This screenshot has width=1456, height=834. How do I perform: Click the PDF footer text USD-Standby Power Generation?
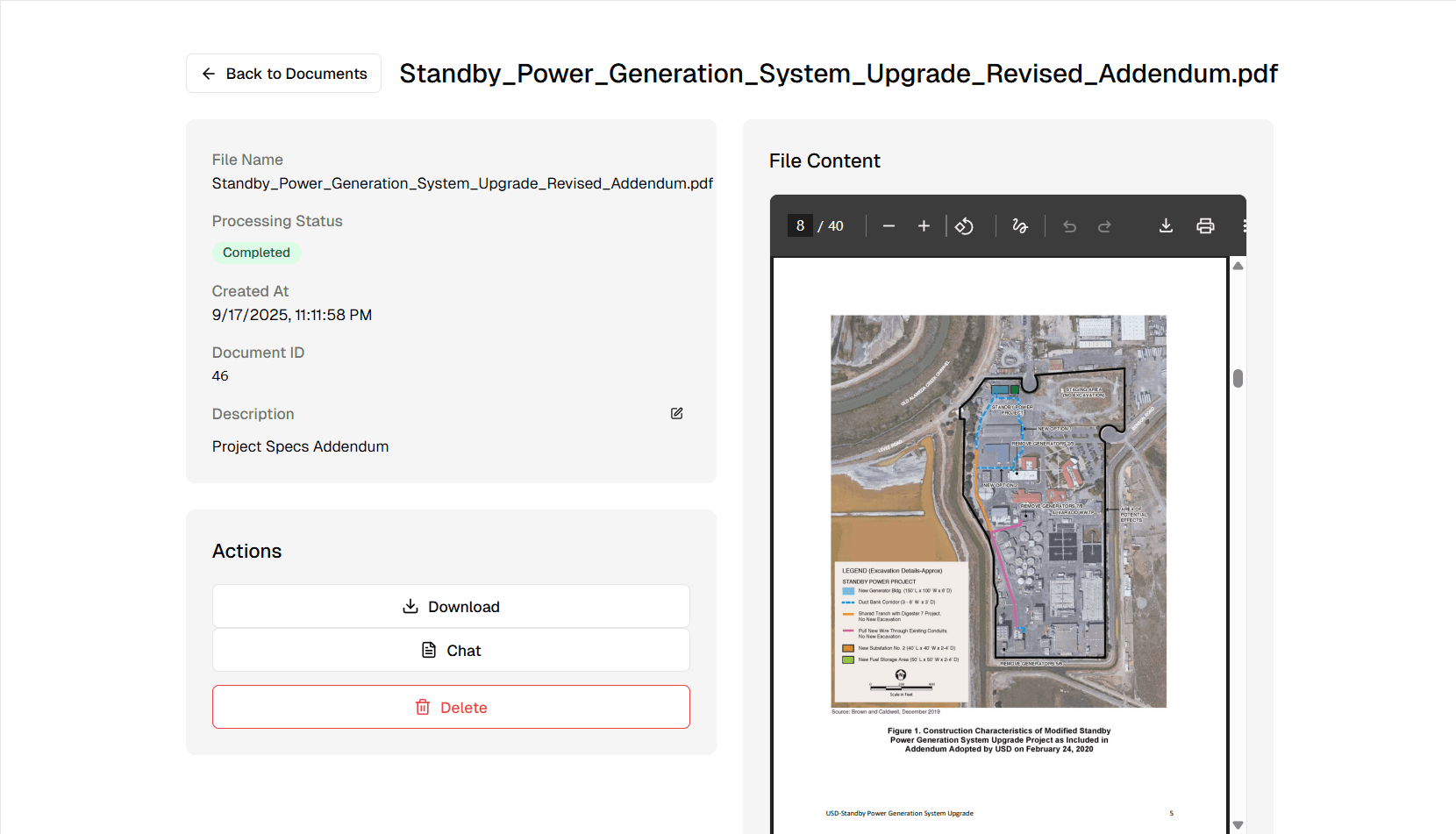click(x=899, y=814)
